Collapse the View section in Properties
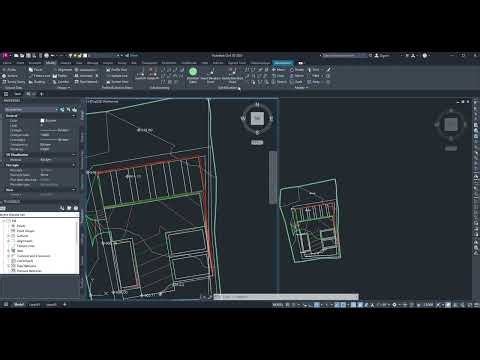480x360 pixels. pos(74,190)
